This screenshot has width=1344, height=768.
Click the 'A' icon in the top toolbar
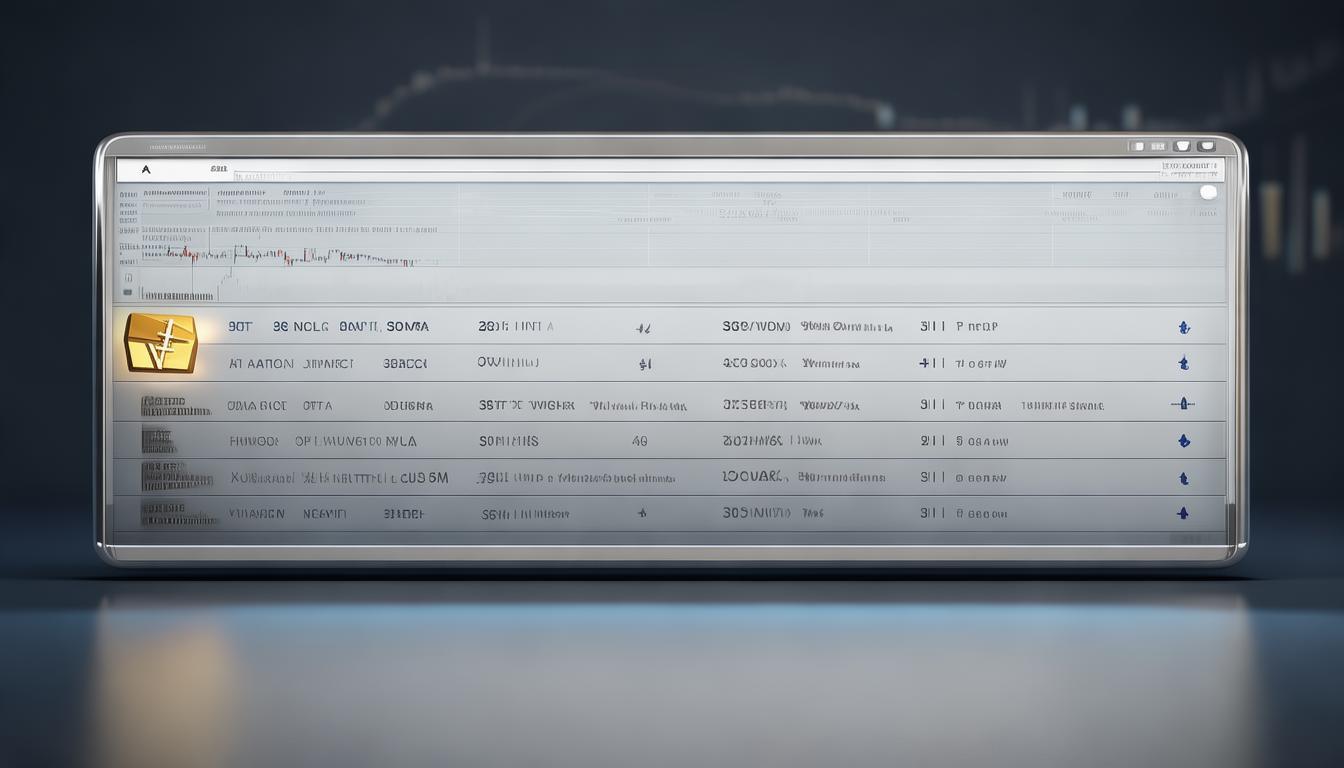coord(146,170)
